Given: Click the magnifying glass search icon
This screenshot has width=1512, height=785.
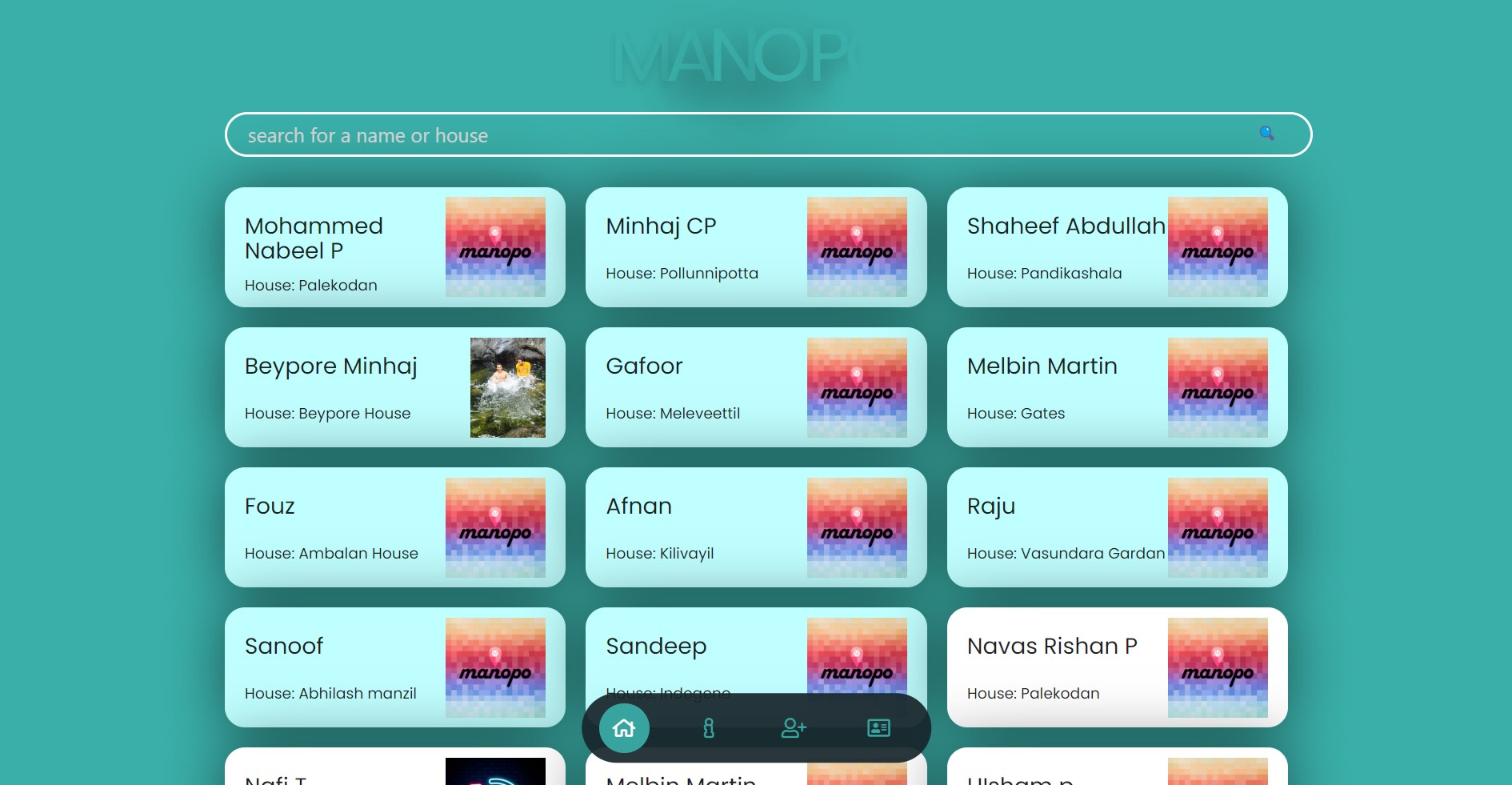Looking at the screenshot, I should pos(1266,134).
